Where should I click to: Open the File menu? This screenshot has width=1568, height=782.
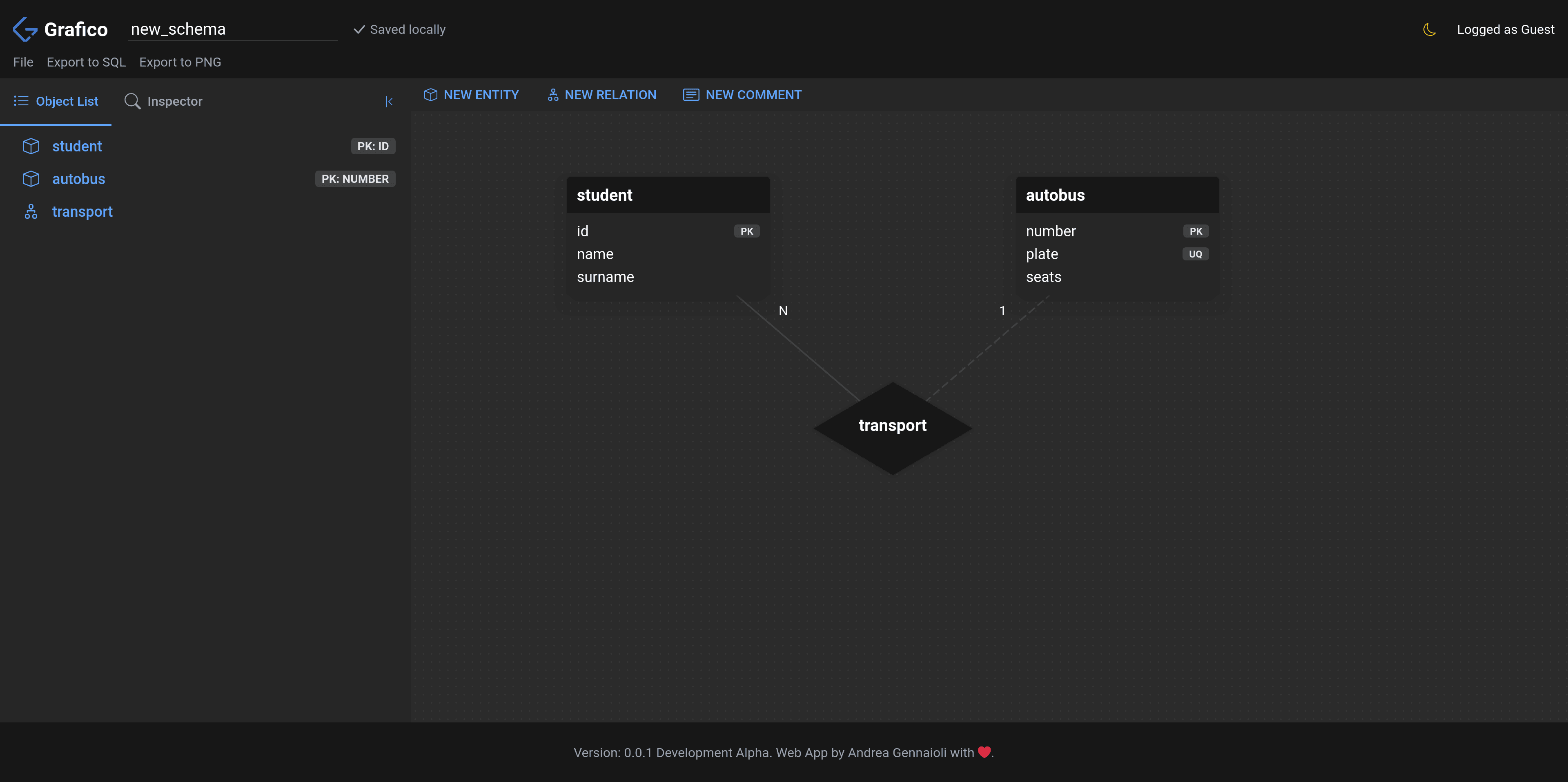23,62
